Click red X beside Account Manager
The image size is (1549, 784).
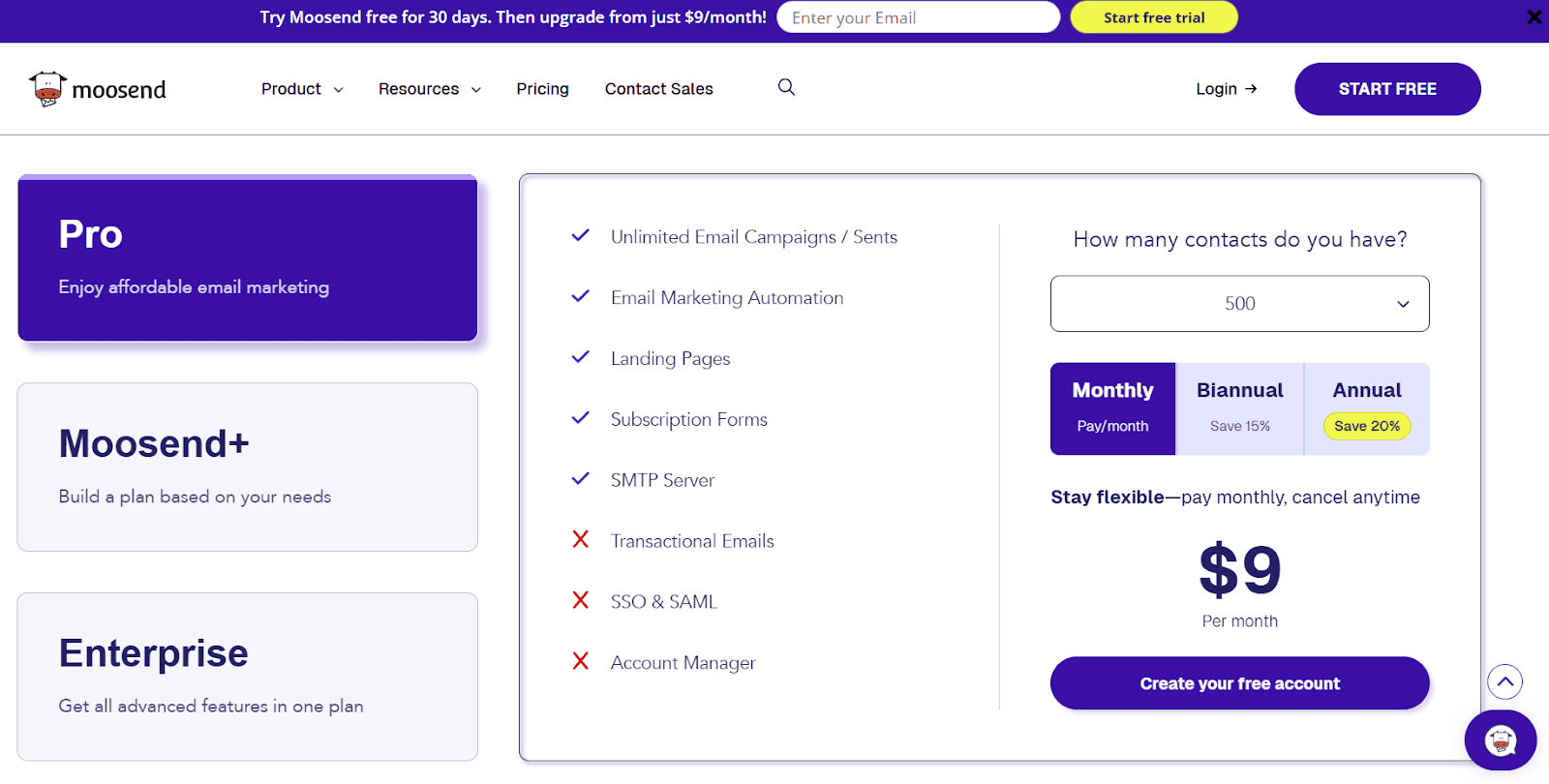(580, 661)
